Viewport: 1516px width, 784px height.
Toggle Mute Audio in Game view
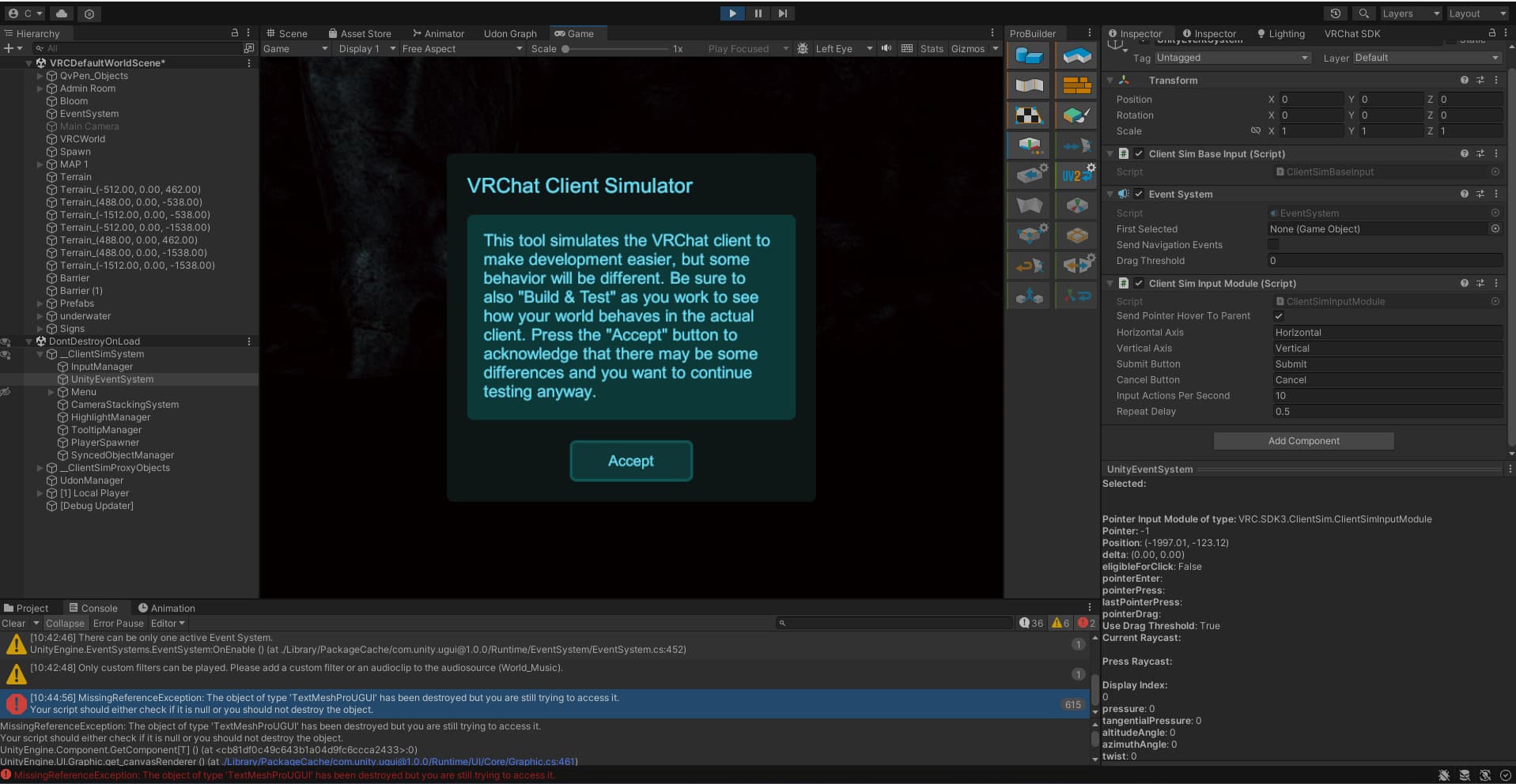pyautogui.click(x=887, y=48)
